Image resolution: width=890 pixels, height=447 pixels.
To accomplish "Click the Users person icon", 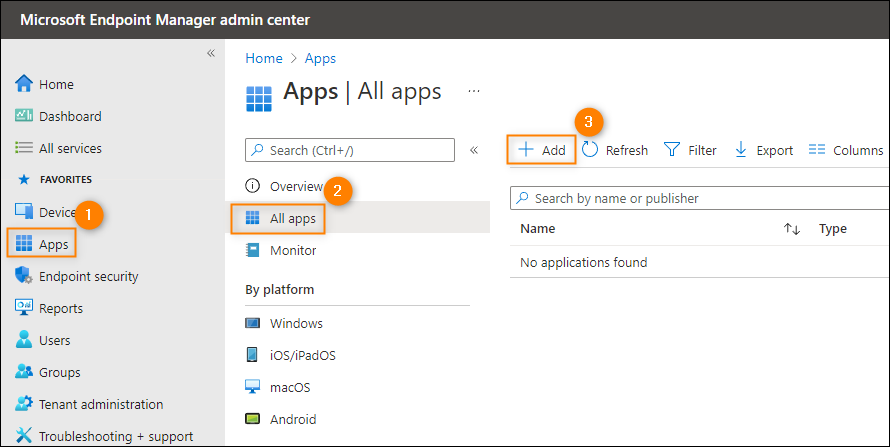I will pos(24,340).
